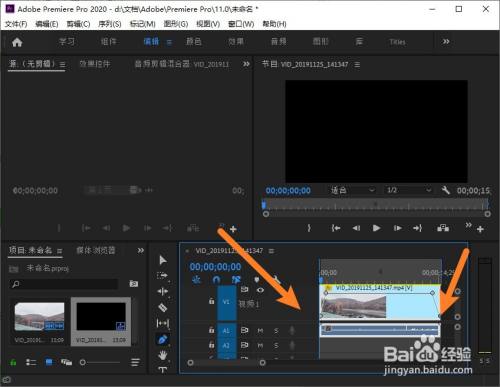500x387 pixels.
Task: Select the Selection arrow tool
Action: (x=163, y=260)
